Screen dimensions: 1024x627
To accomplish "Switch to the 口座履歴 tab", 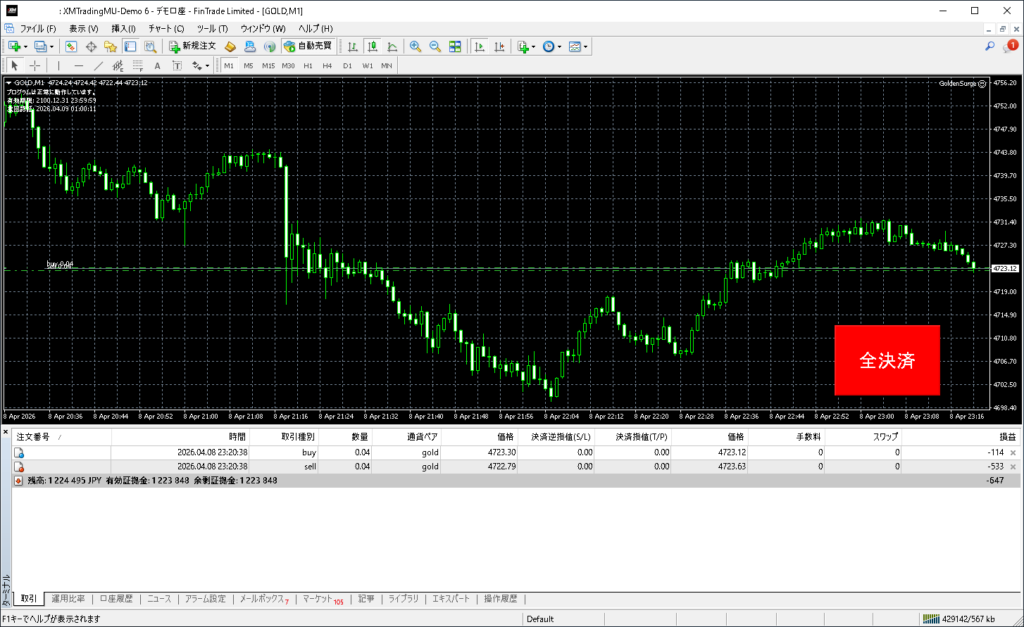I will point(116,599).
